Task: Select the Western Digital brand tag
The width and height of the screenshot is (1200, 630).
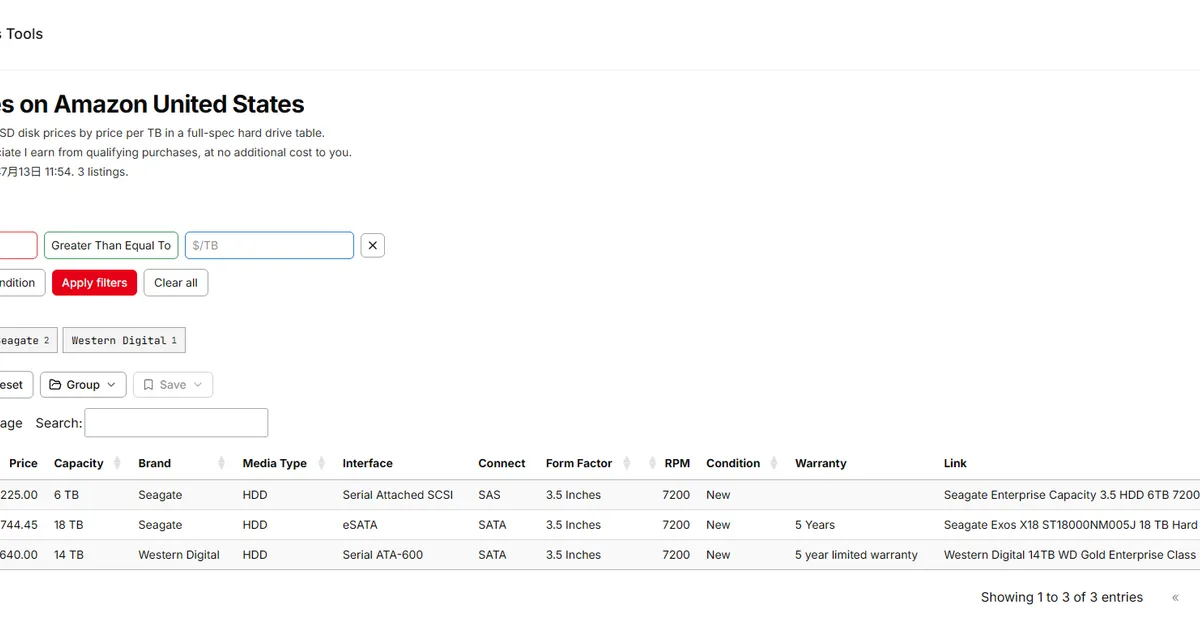Action: click(x=124, y=340)
